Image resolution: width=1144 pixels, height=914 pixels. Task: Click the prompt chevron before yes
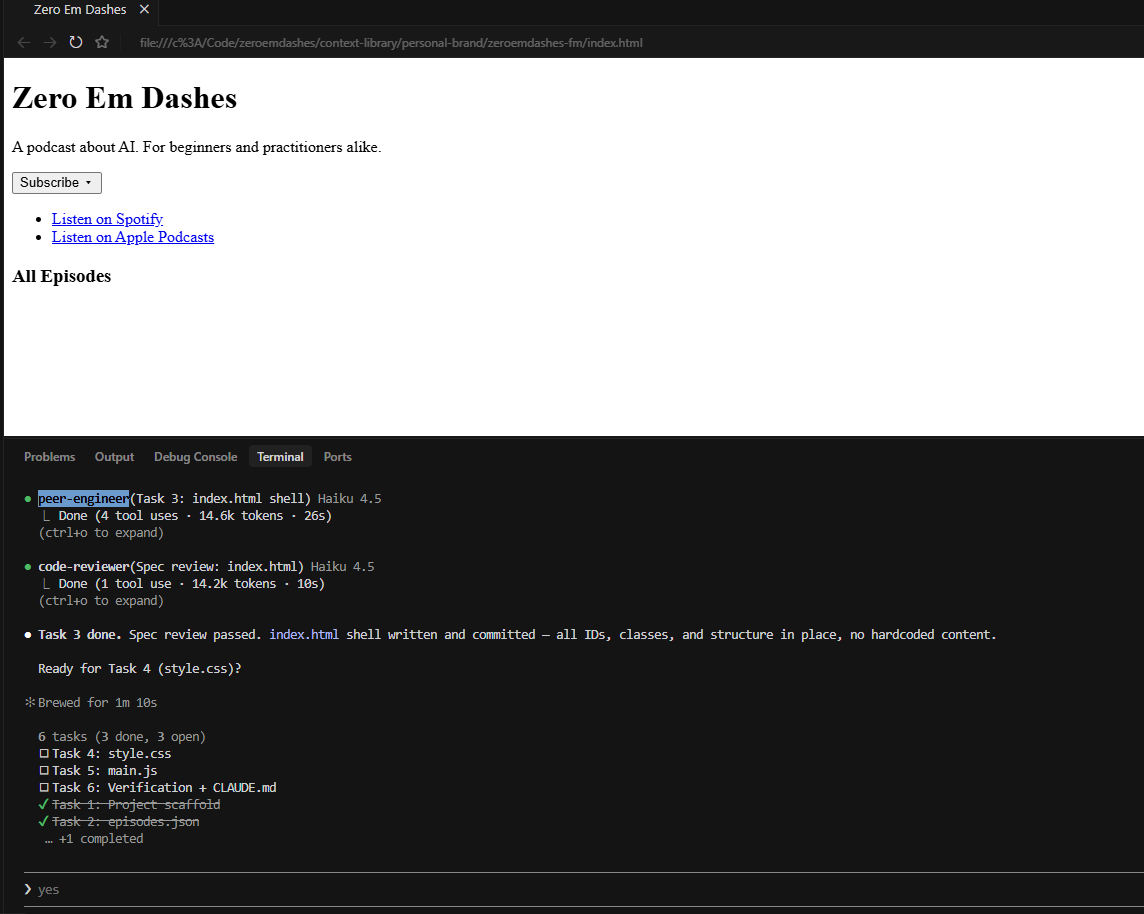pyautogui.click(x=28, y=889)
